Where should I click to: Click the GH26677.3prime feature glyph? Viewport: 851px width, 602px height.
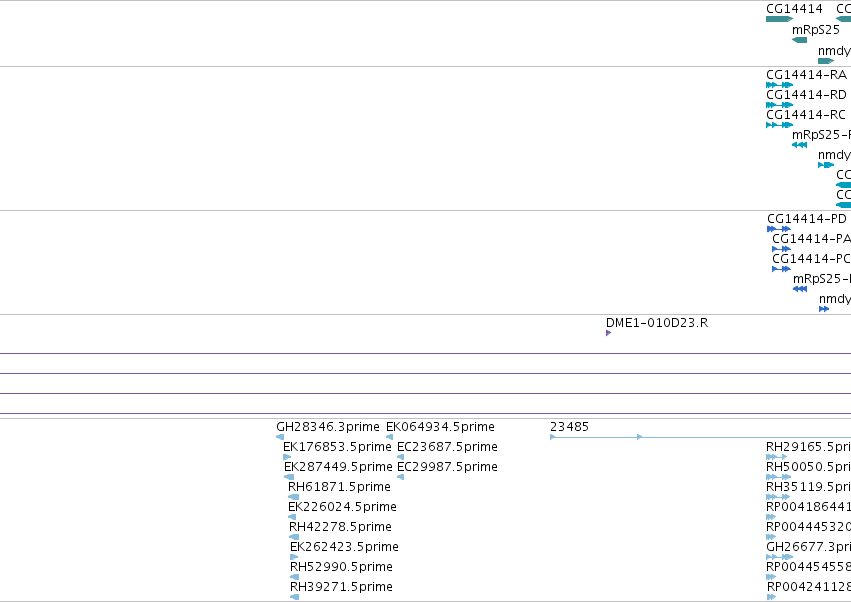tap(779, 557)
